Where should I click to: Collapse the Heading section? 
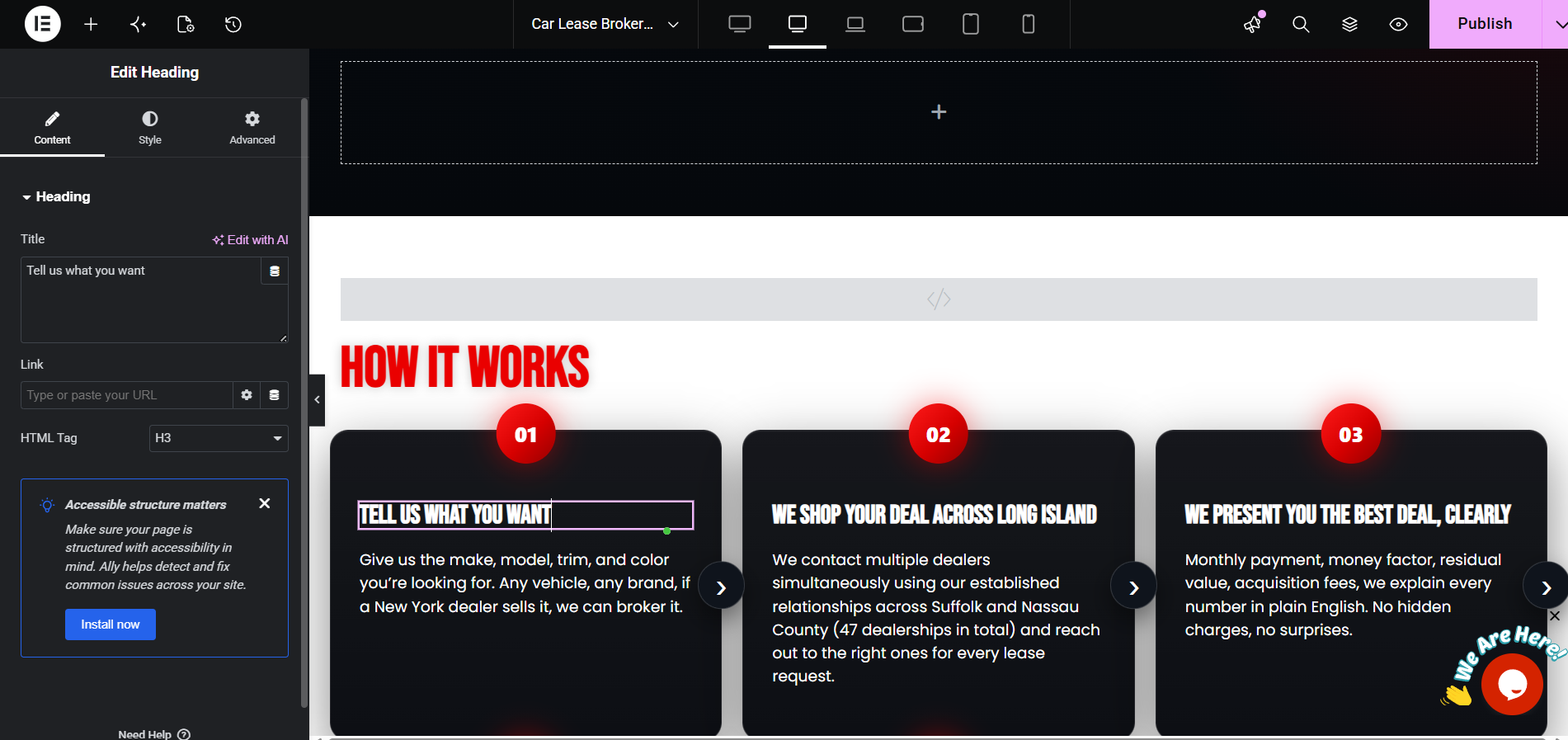[56, 196]
